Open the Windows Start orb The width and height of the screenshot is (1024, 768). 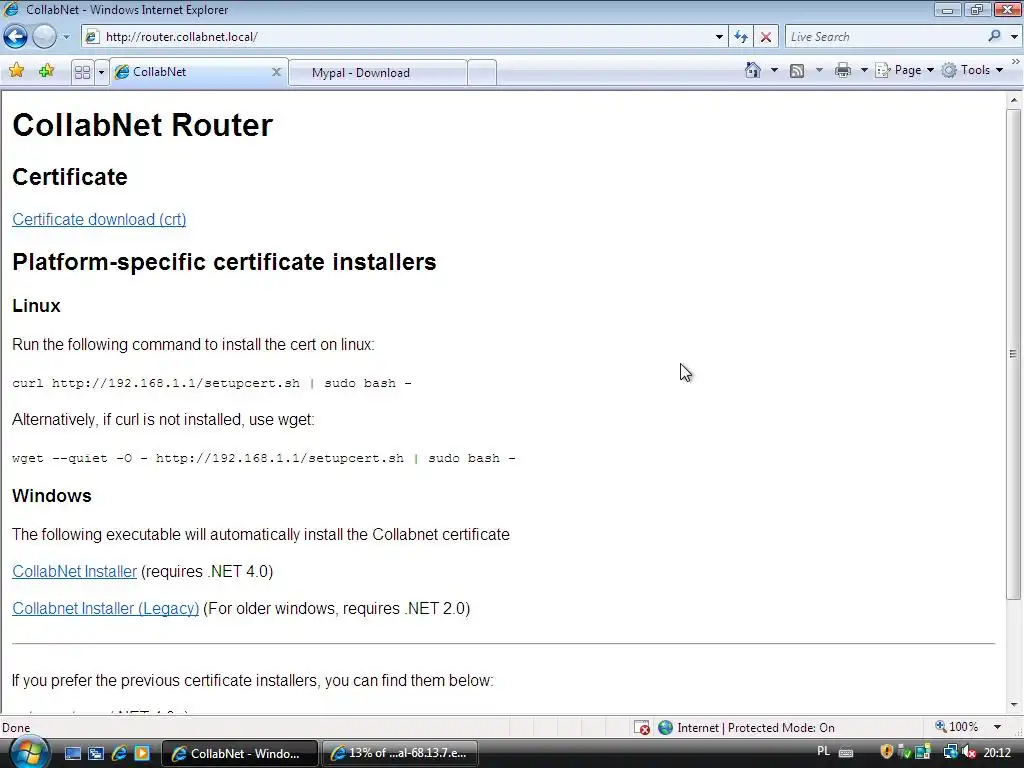click(29, 752)
